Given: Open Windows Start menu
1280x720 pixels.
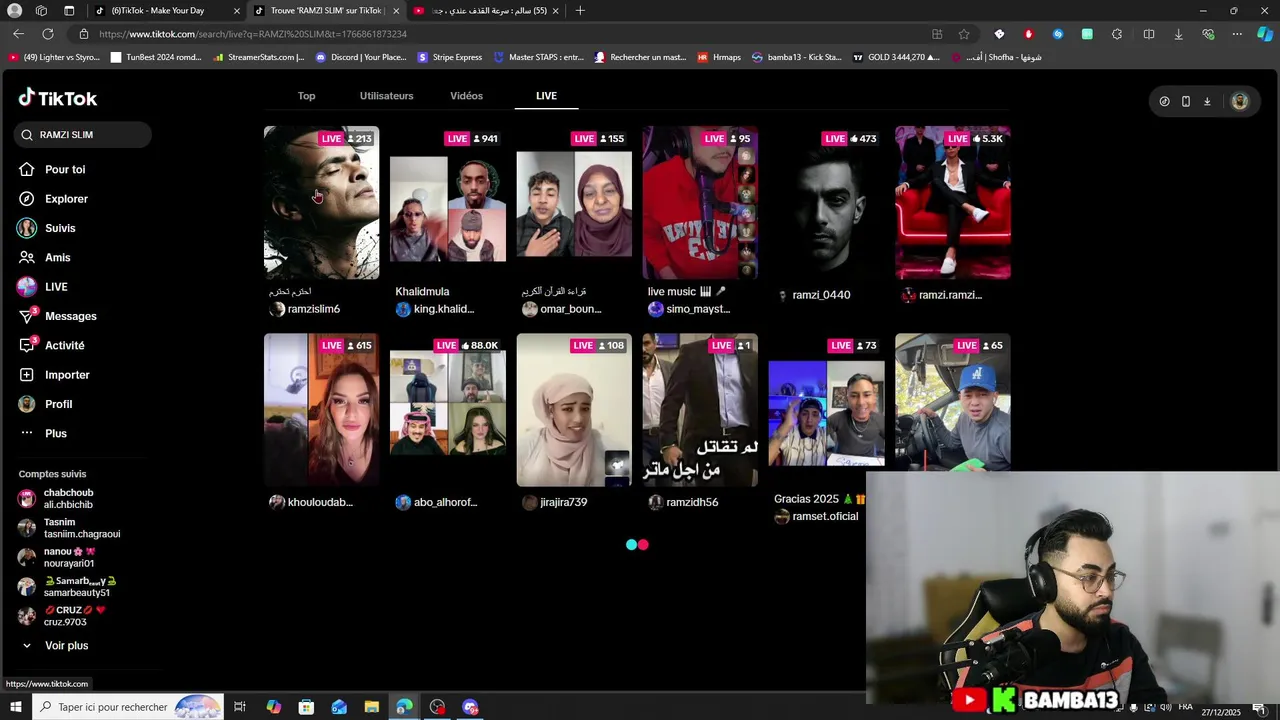Looking at the screenshot, I should click(15, 707).
